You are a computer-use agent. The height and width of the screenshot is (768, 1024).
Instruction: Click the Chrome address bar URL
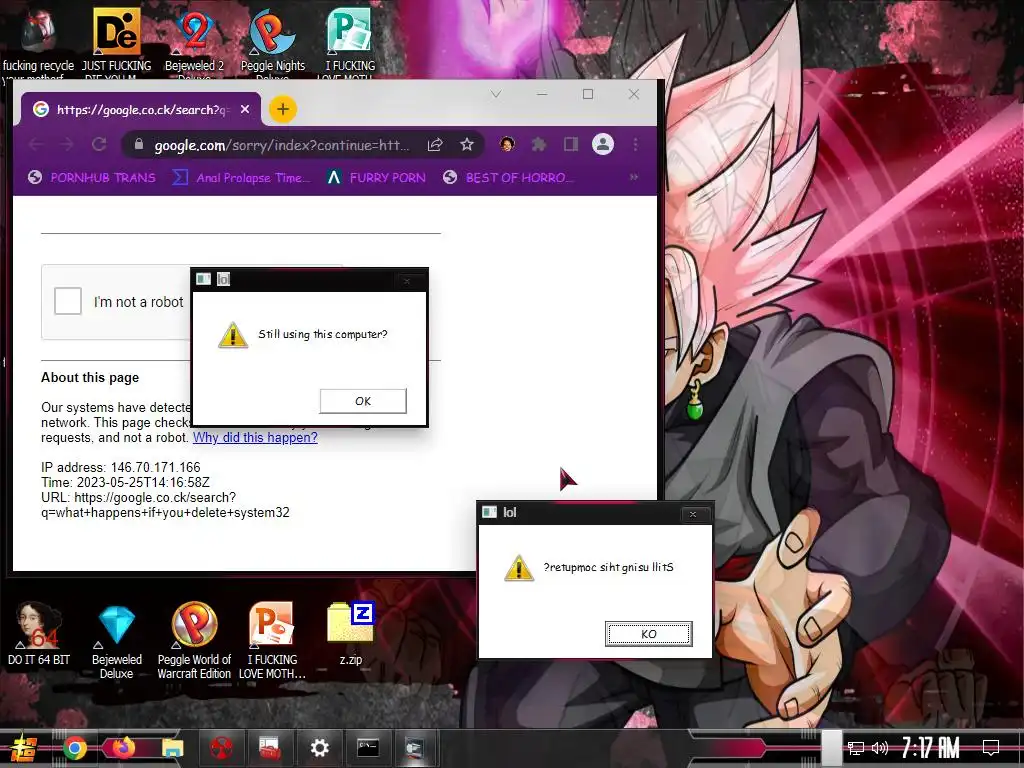click(282, 145)
